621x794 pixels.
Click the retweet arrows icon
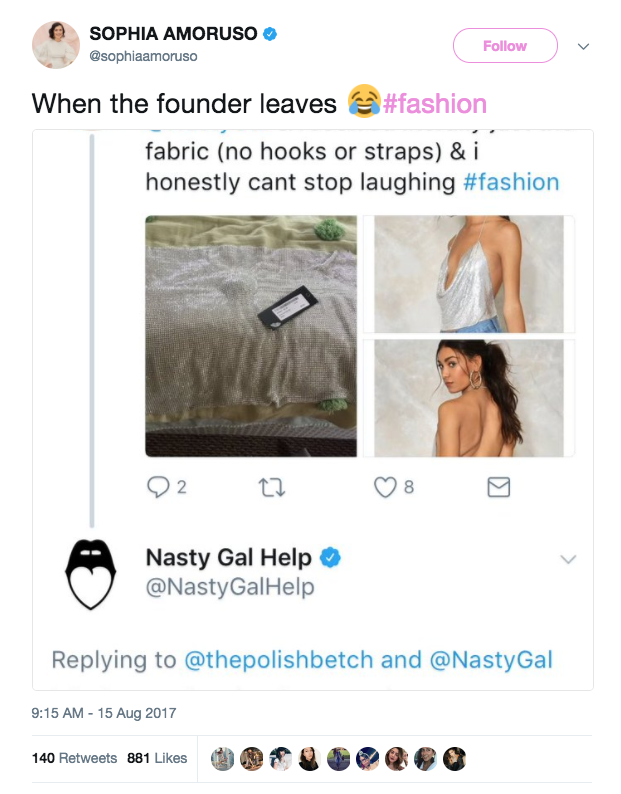click(271, 487)
